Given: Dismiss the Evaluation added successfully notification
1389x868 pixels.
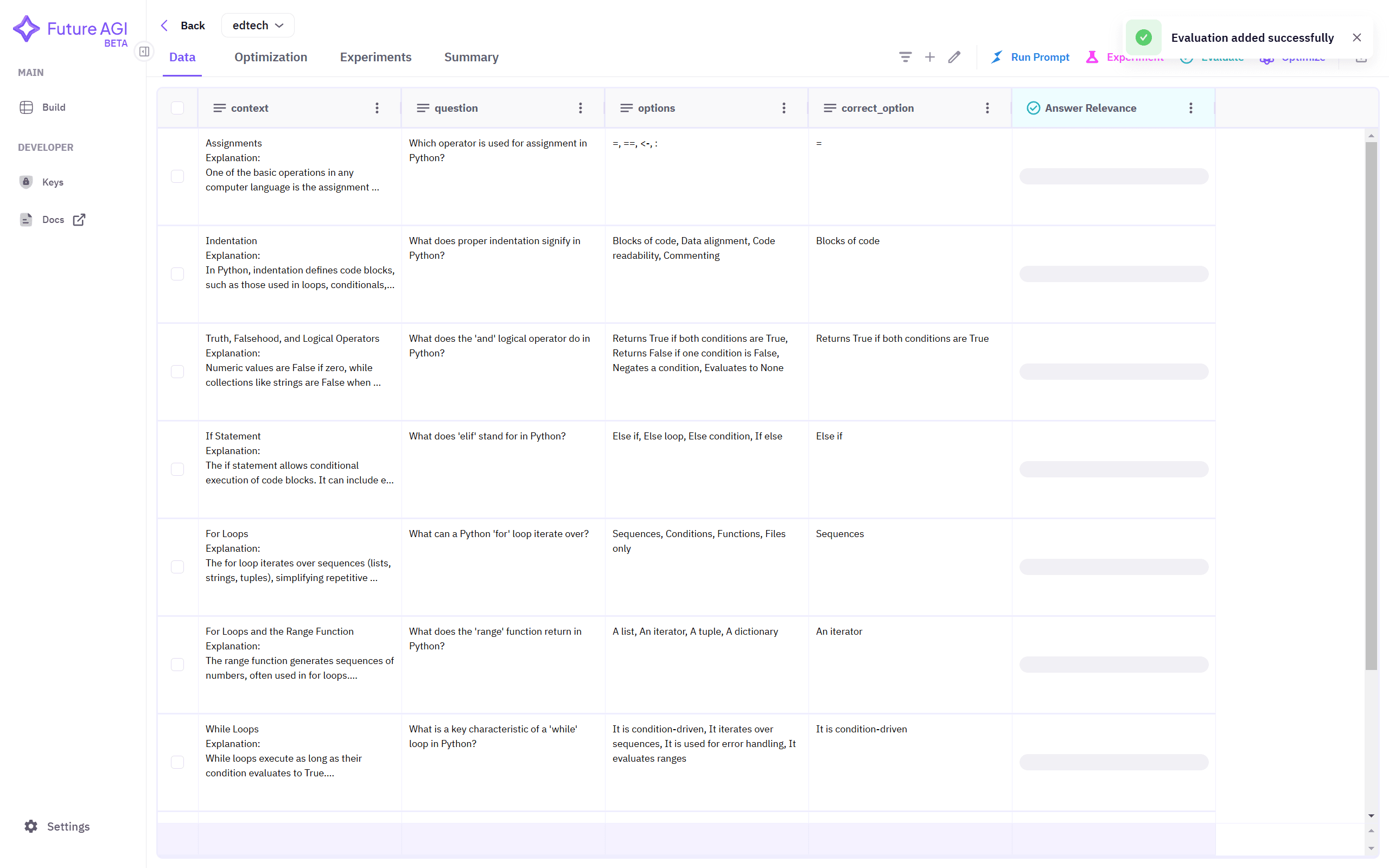Looking at the screenshot, I should tap(1356, 37).
